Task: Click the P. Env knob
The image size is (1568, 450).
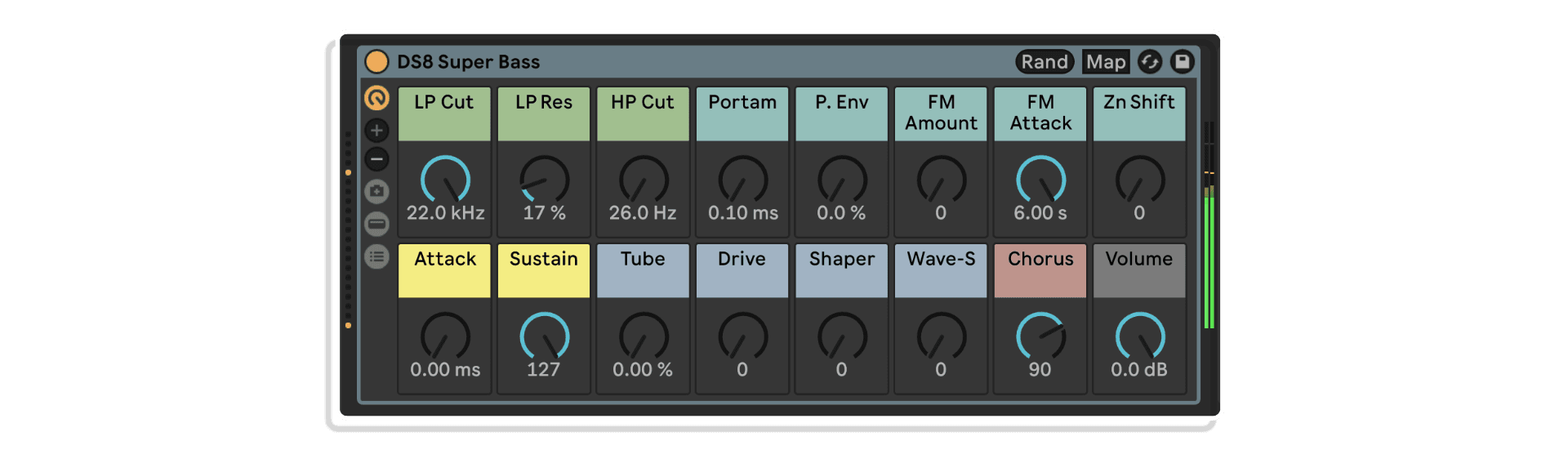Action: click(842, 179)
